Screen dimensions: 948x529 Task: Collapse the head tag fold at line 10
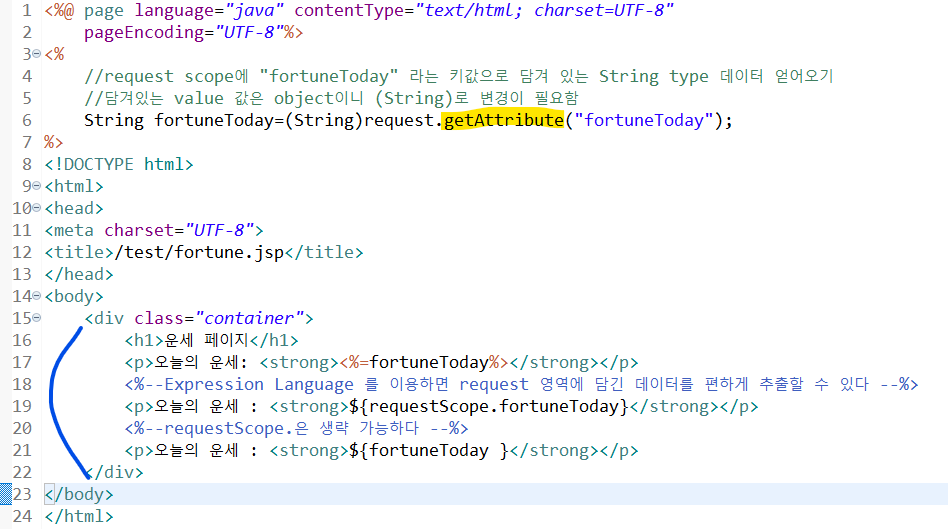(x=36, y=208)
